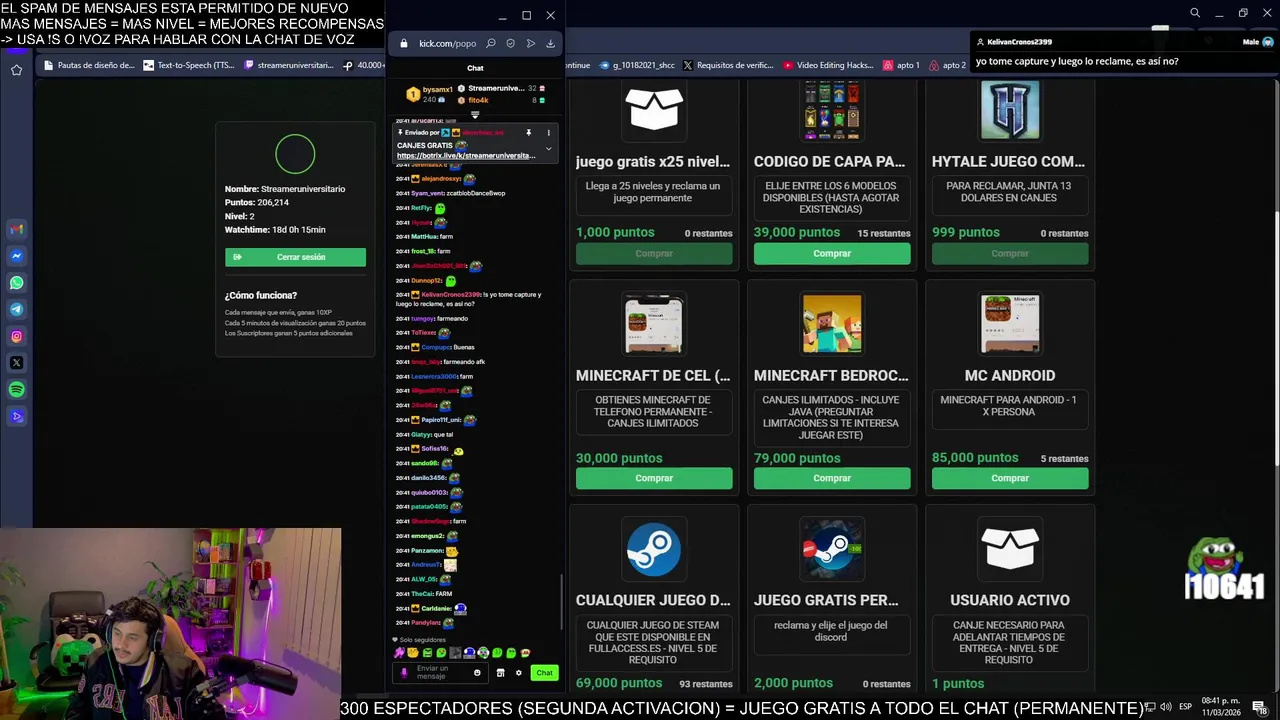Buy CODIGO DE CAPA for 39,000 puntos
This screenshot has height=720, width=1280.
coord(832,253)
